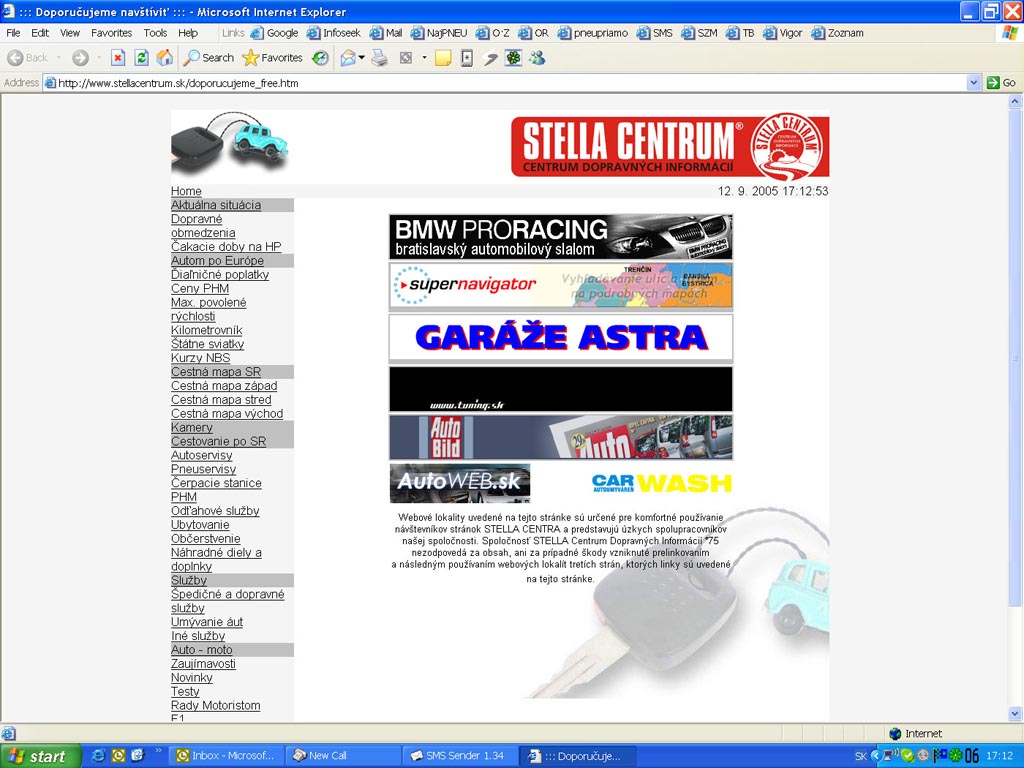Open the Search toolbar button
1024x768 pixels.
(x=208, y=58)
